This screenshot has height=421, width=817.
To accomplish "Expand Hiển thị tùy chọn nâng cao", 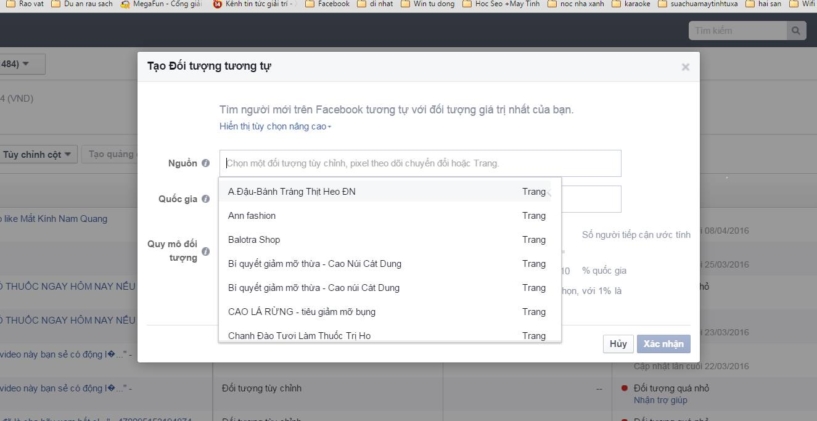I will coord(275,127).
